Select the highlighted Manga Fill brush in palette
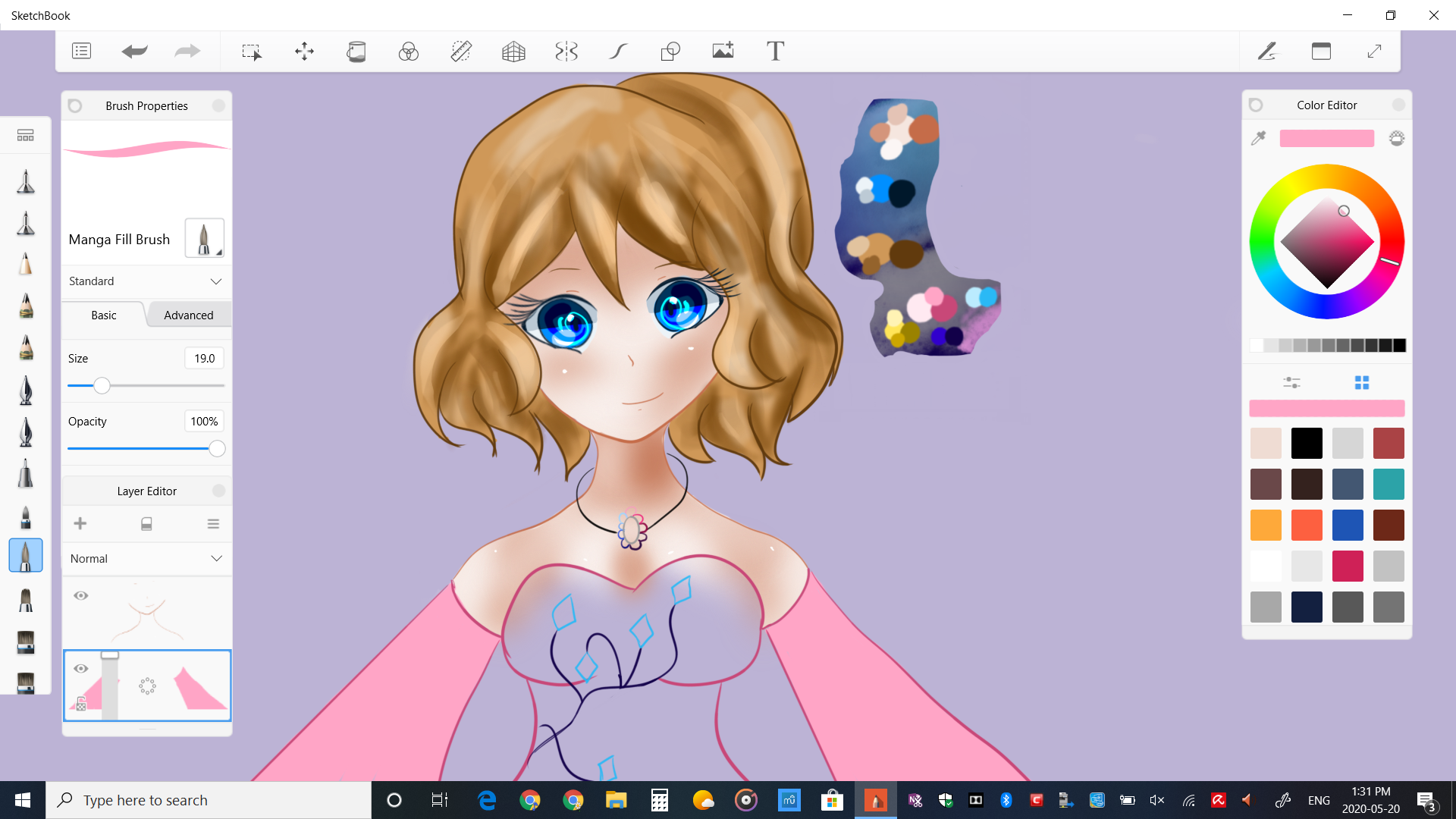 (26, 556)
